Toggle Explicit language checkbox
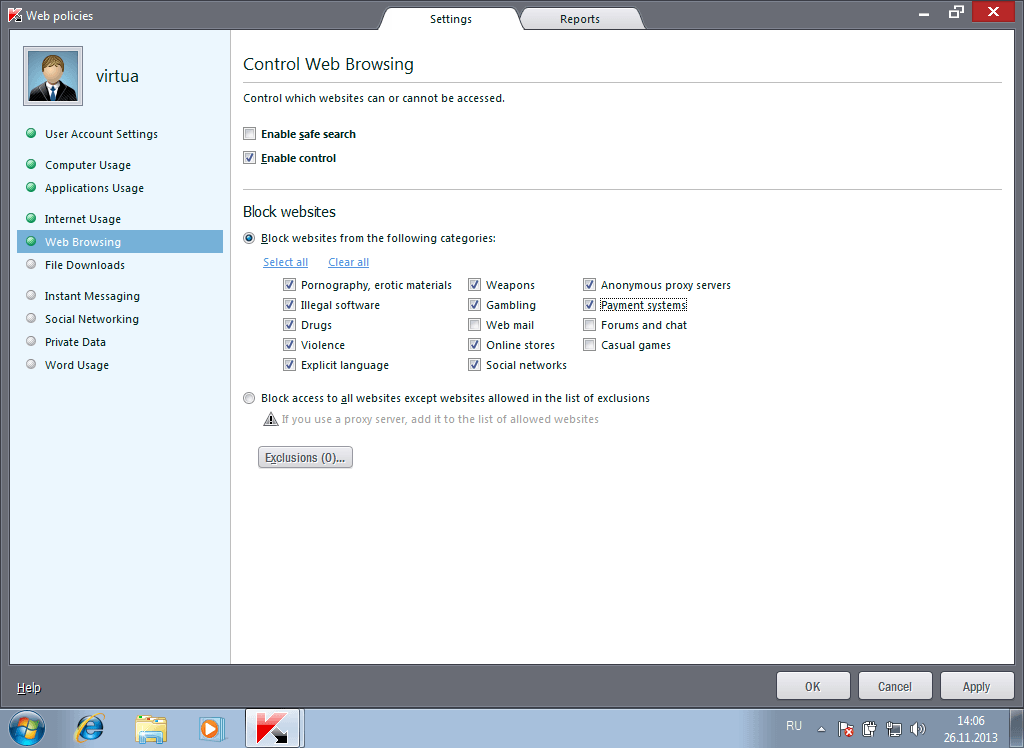 tap(289, 365)
